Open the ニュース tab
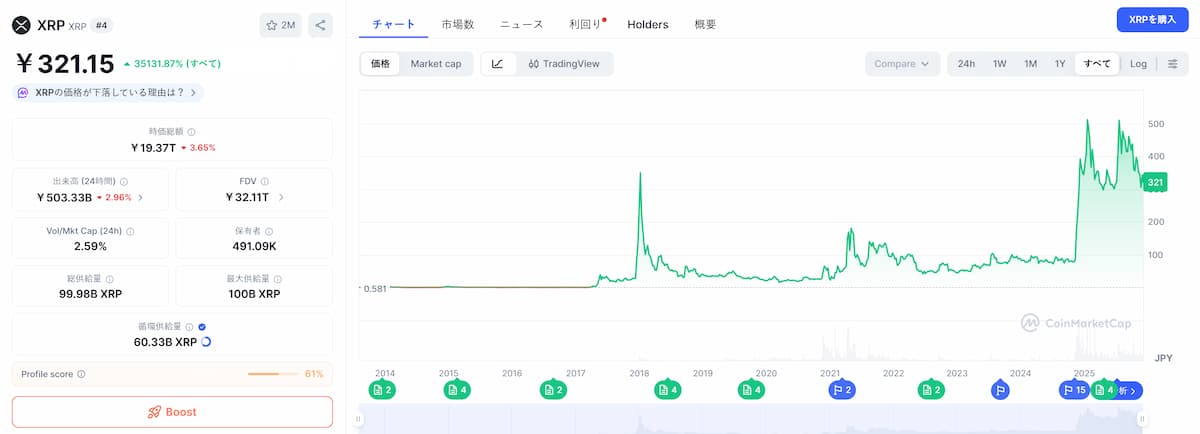This screenshot has width=1200, height=434. pos(522,24)
